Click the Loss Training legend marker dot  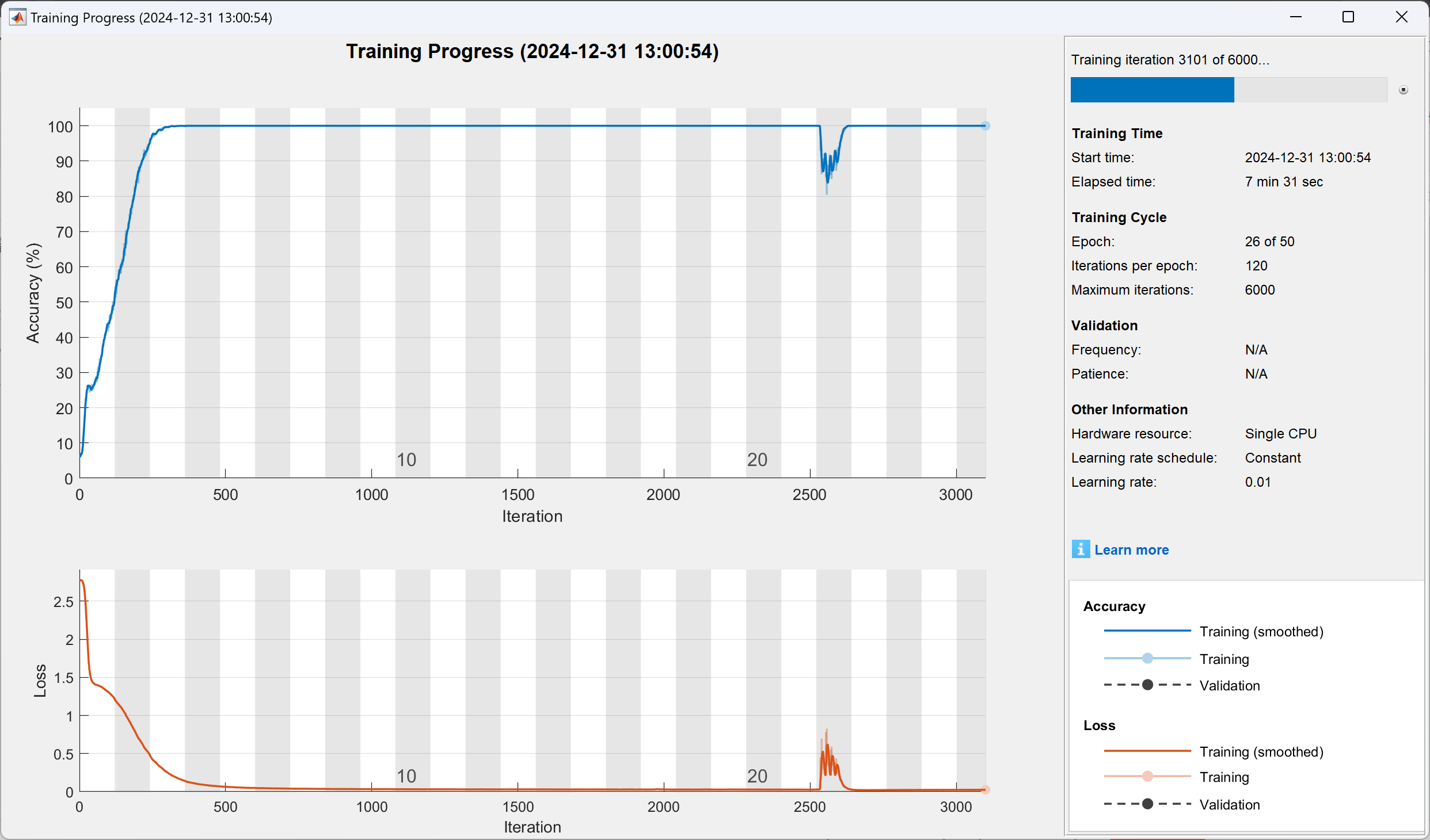pos(1147,776)
